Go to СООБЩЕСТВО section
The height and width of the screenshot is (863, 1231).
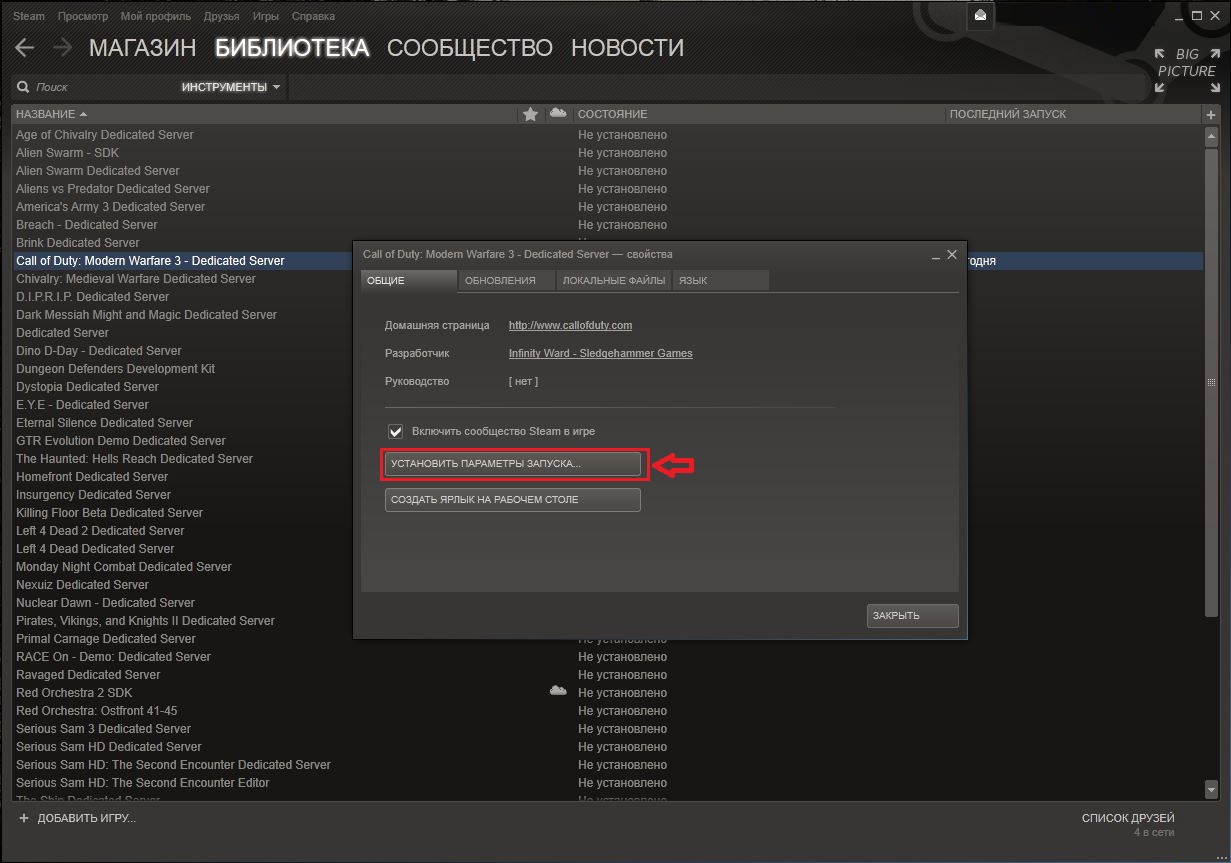click(x=470, y=48)
